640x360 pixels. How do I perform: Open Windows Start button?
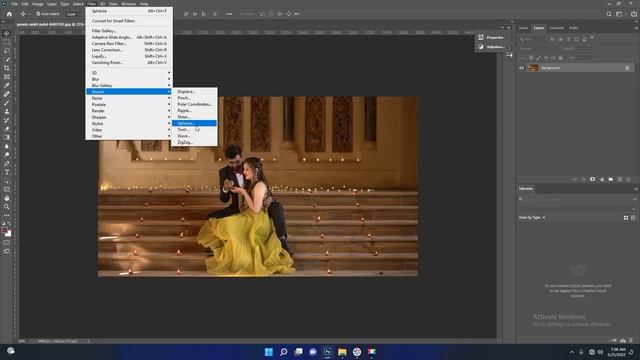pyautogui.click(x=269, y=352)
